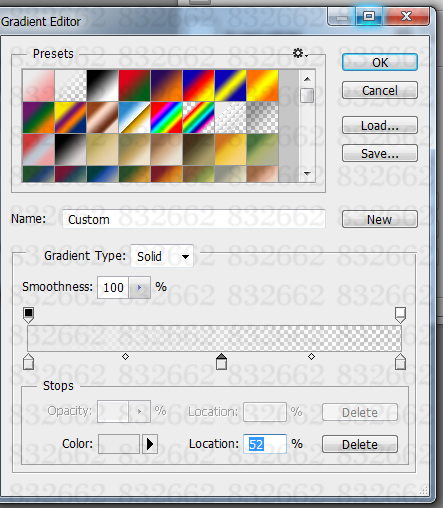Viewport: 443px width, 508px height.
Task: Click the OK button
Action: click(x=380, y=62)
